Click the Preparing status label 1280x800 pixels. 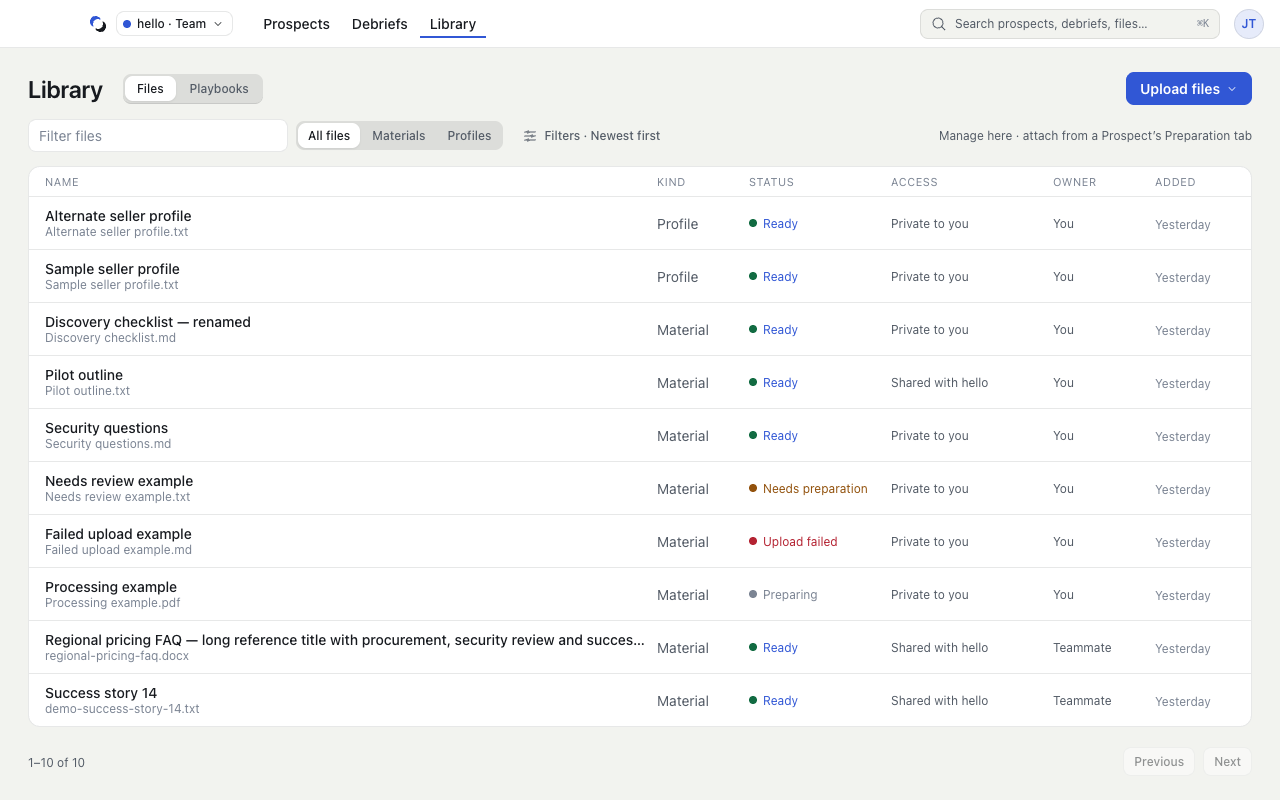(x=783, y=595)
